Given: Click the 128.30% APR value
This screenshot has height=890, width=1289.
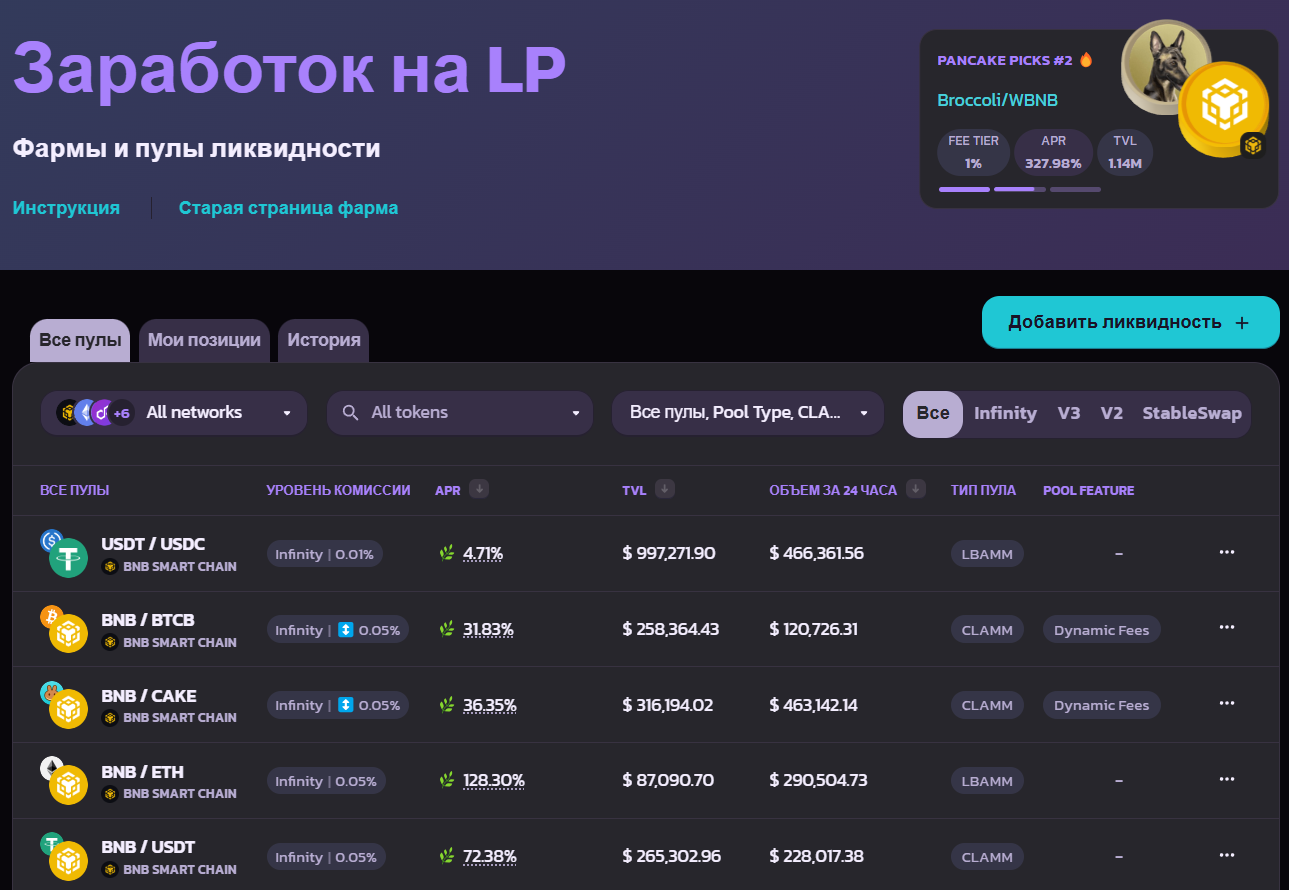Looking at the screenshot, I should coord(494,781).
